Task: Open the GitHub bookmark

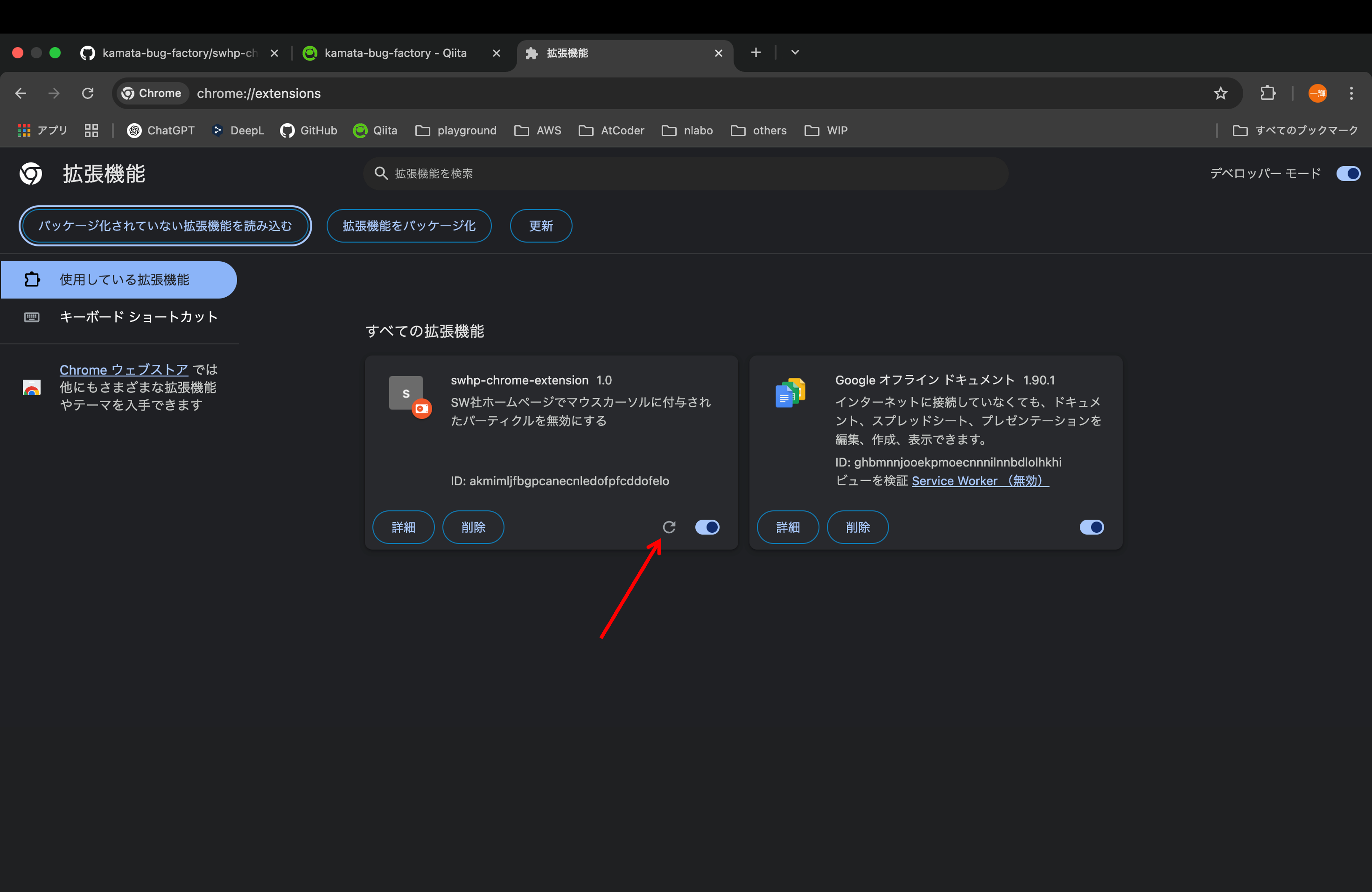Action: pos(309,130)
